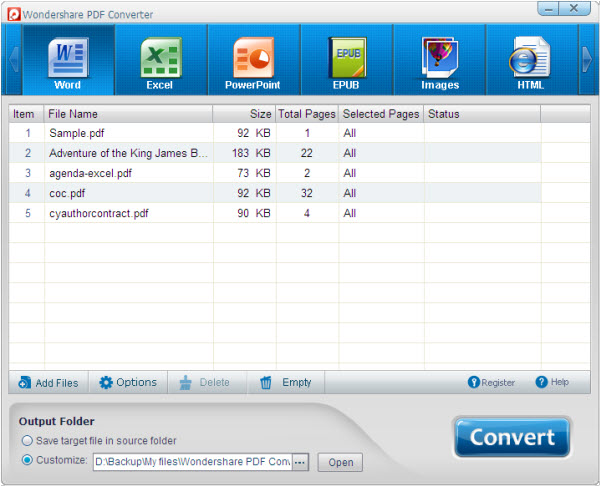Select the EPUB output format
Screen dimensions: 600x486
346,60
